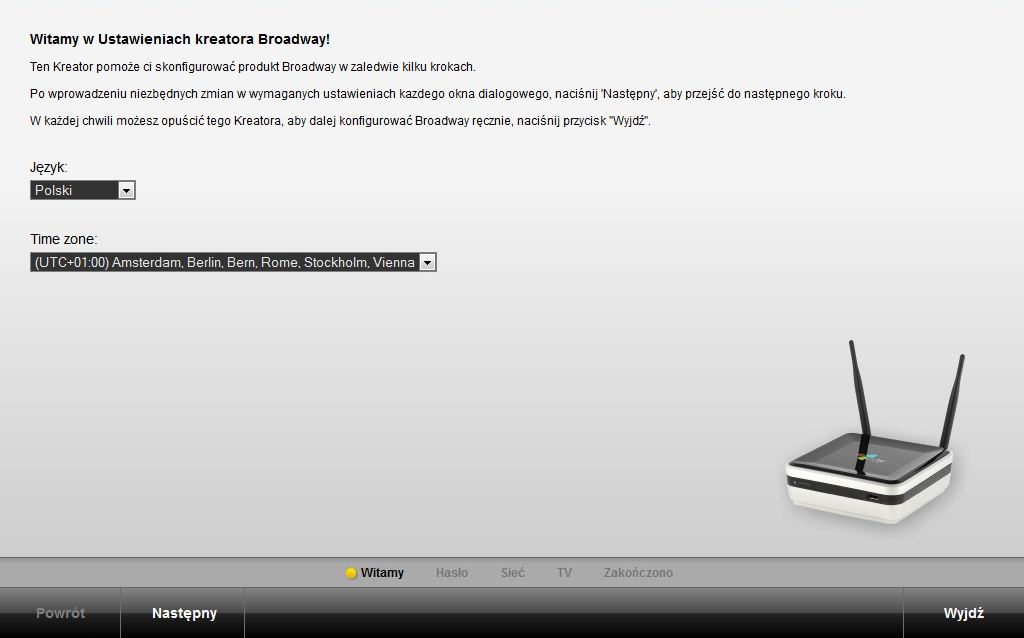Screen dimensions: 1024x638
Task: Go to the Zakończono wizard step
Action: click(x=638, y=573)
